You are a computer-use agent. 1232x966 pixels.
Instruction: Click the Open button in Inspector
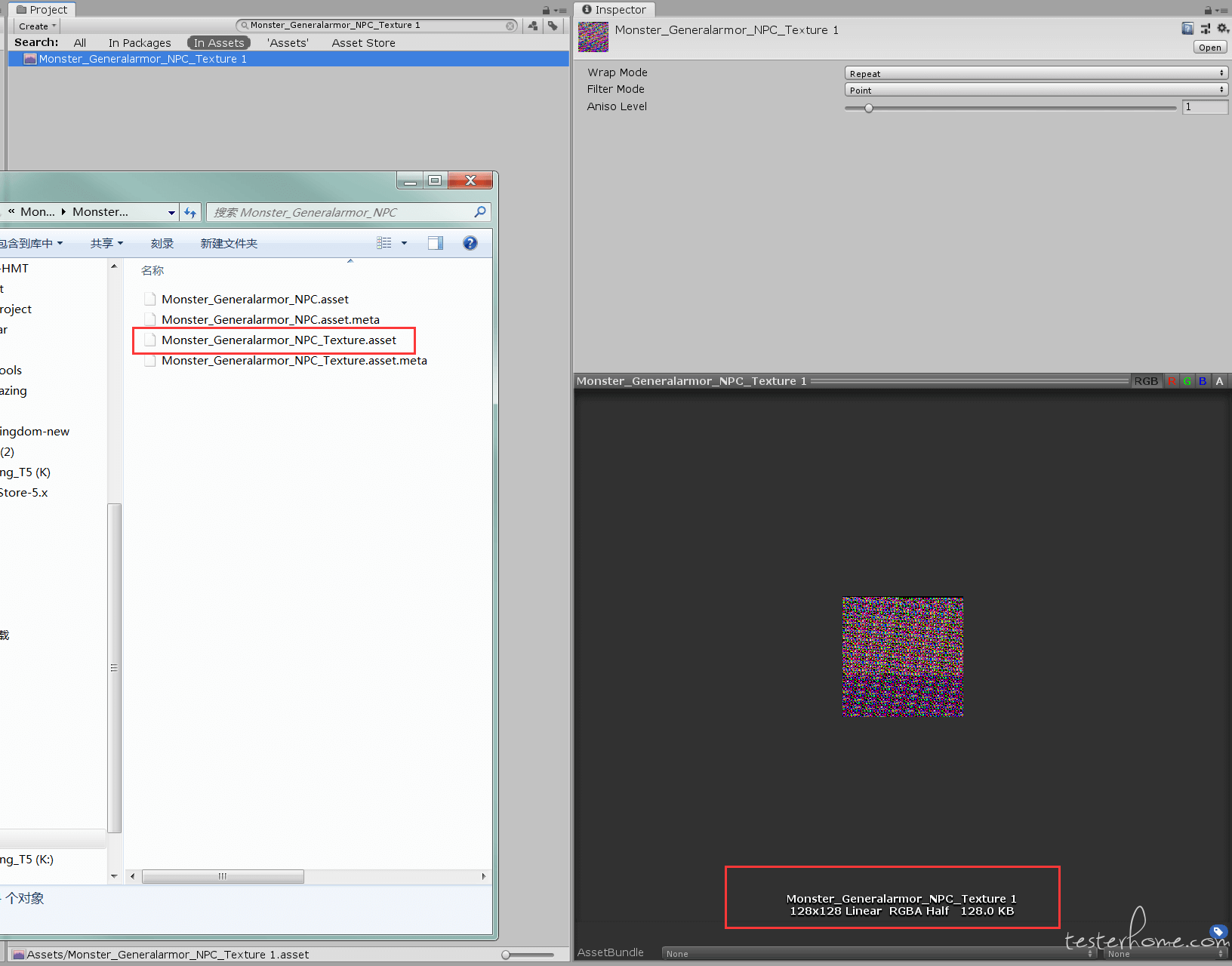1210,48
